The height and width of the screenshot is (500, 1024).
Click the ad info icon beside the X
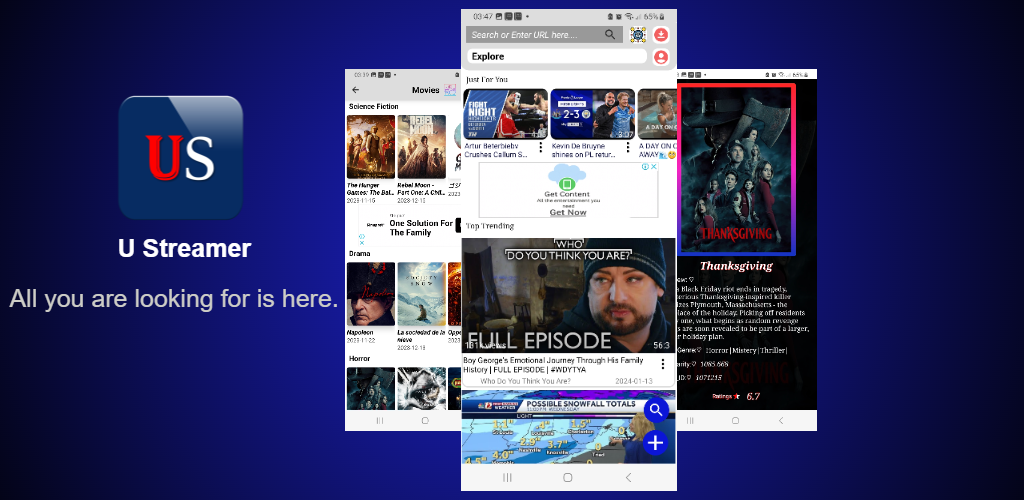[645, 166]
